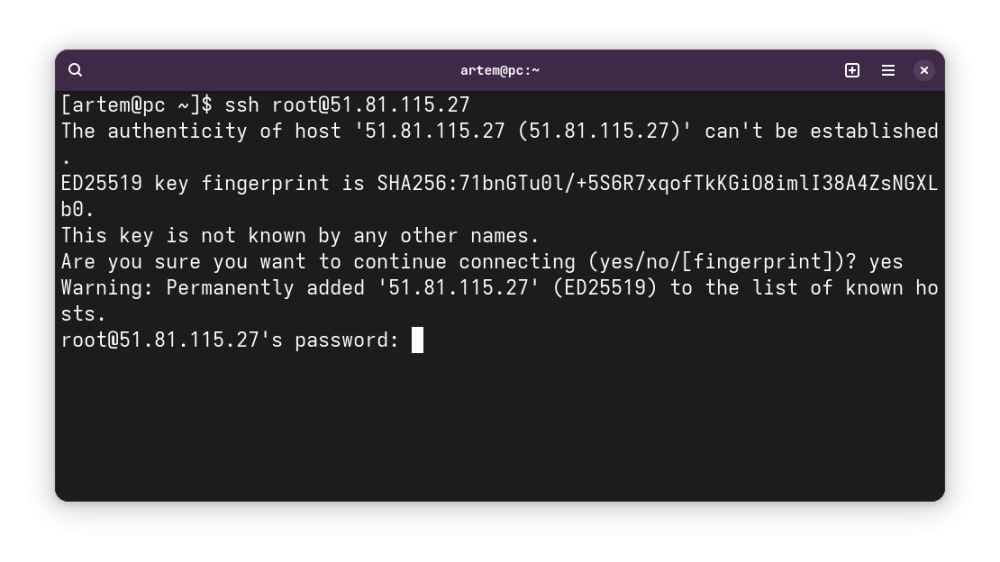The height and width of the screenshot is (562, 1000).
Task: Click the empty terminal area below prompt
Action: pos(500,427)
